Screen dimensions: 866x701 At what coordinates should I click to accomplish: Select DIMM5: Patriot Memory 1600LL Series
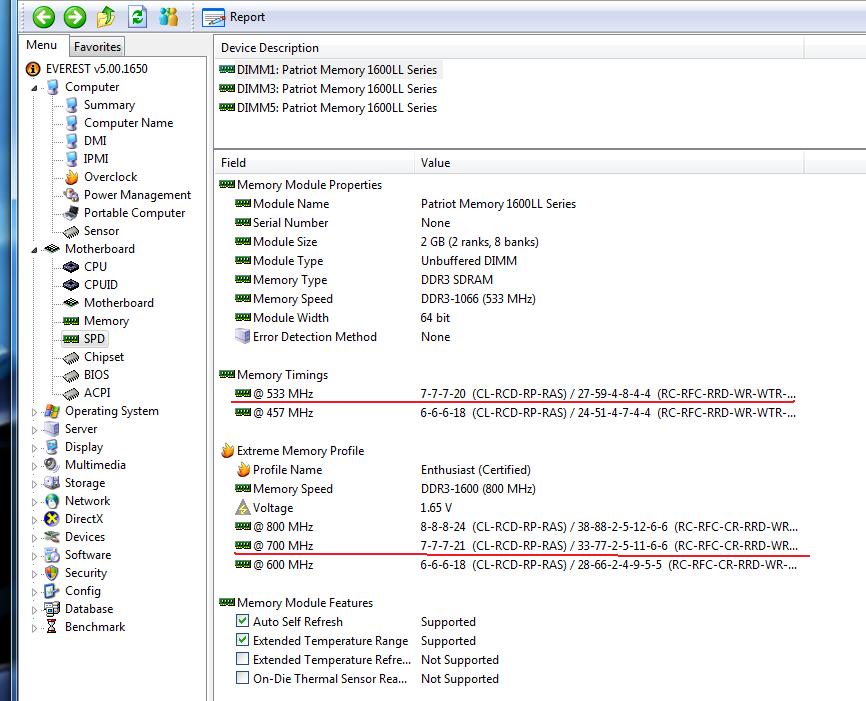click(330, 108)
